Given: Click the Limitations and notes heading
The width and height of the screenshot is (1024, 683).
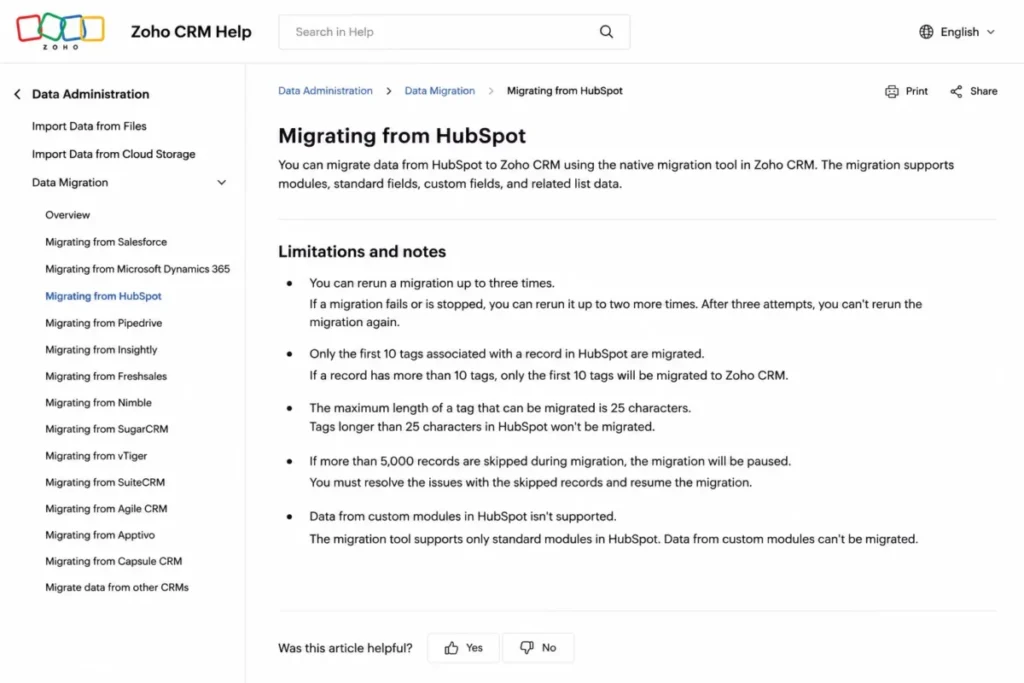Looking at the screenshot, I should point(362,251).
